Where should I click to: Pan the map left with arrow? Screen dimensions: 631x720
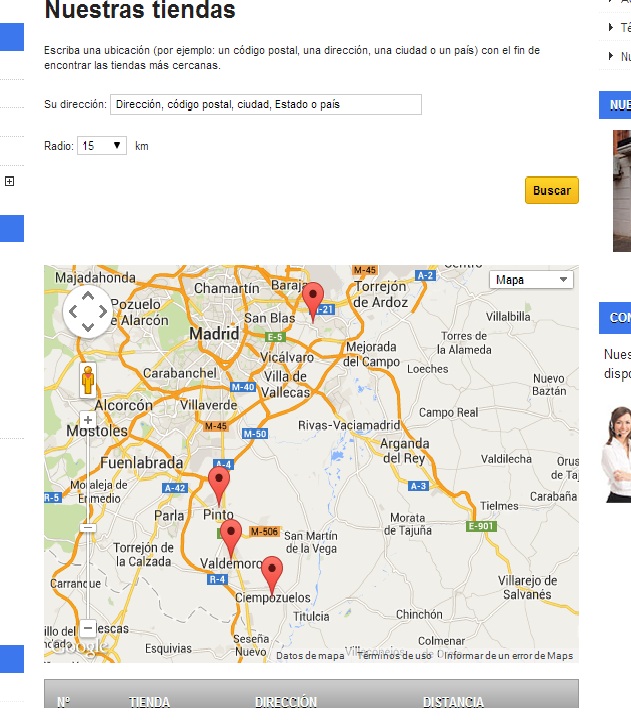[x=73, y=311]
